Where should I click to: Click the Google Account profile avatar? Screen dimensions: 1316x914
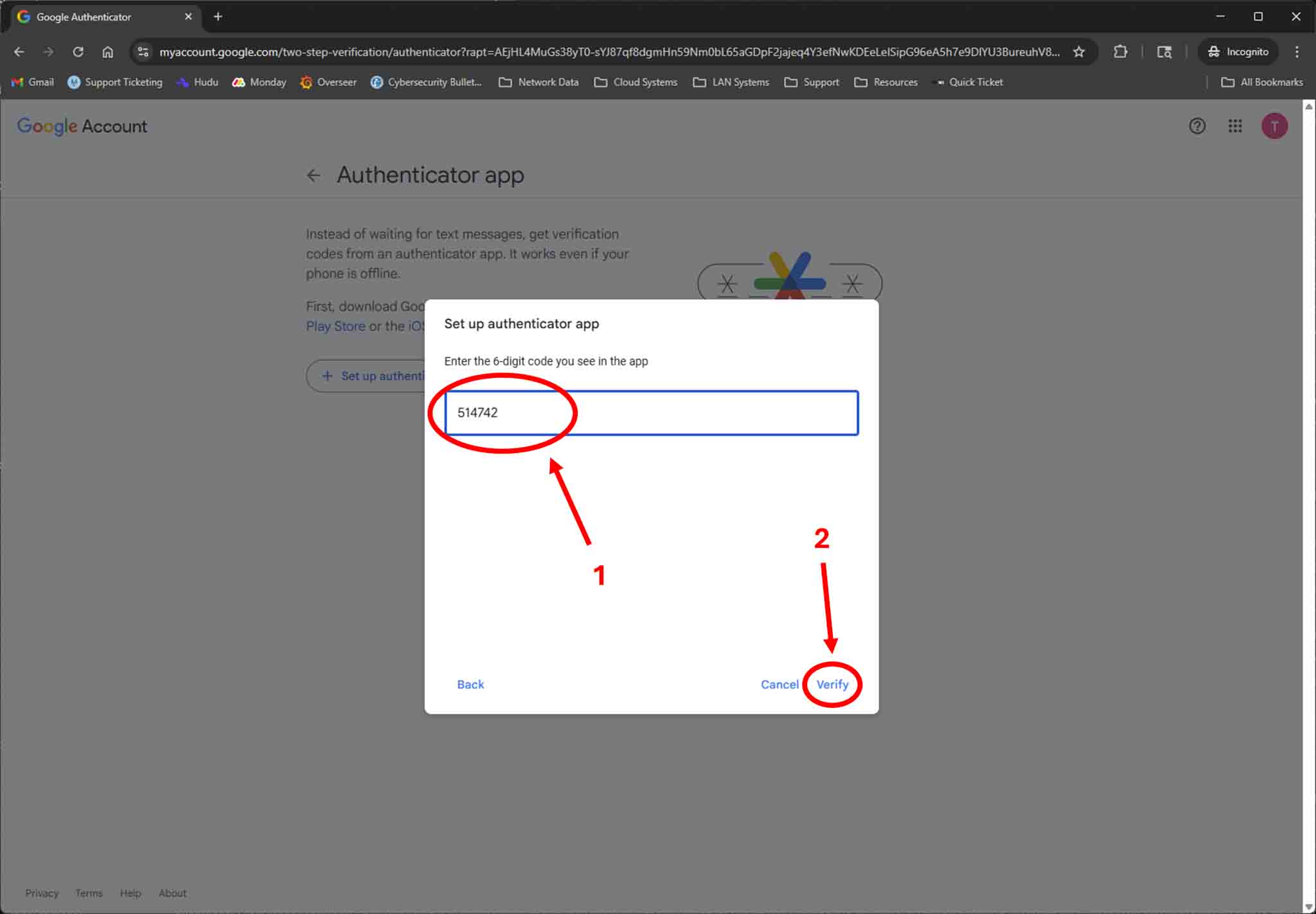click(1274, 126)
